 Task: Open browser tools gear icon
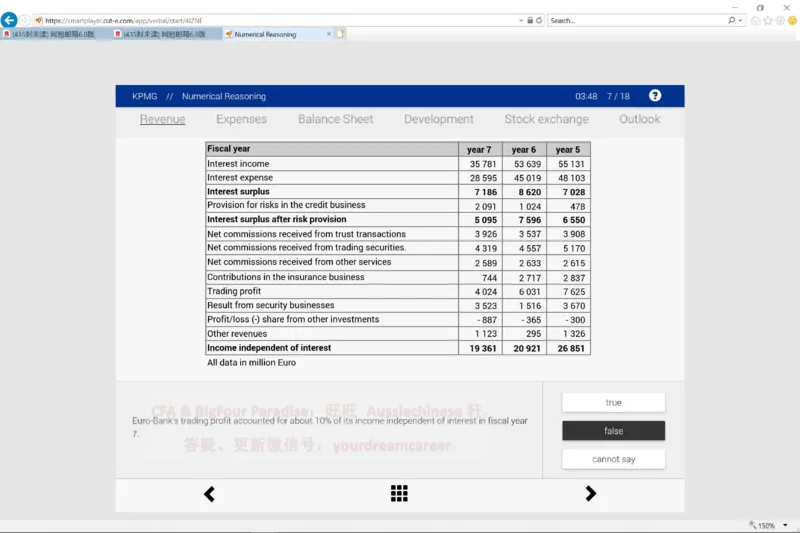[x=779, y=20]
